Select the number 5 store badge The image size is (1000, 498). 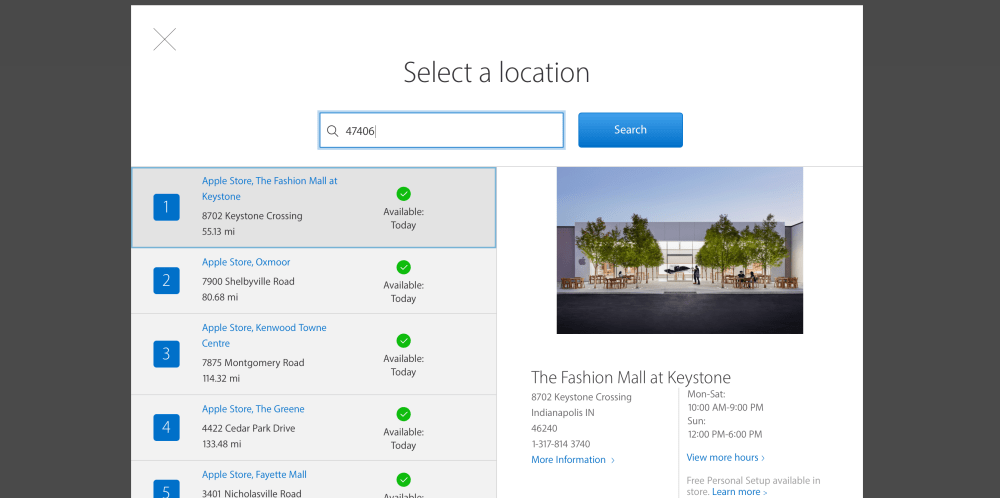[166, 489]
